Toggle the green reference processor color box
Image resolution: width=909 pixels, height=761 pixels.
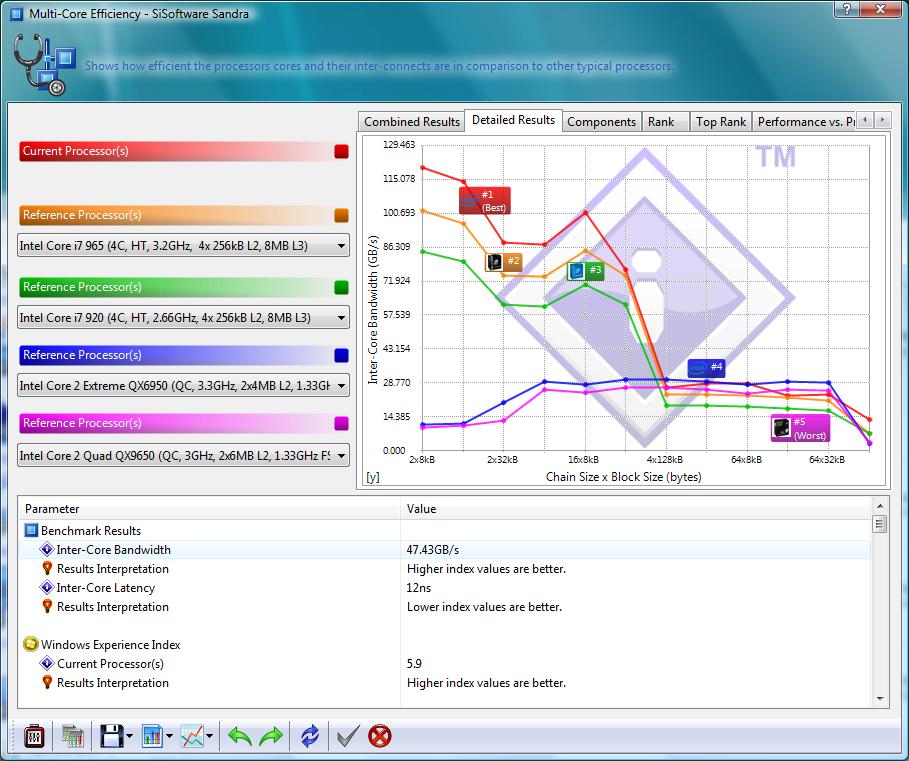click(x=341, y=287)
